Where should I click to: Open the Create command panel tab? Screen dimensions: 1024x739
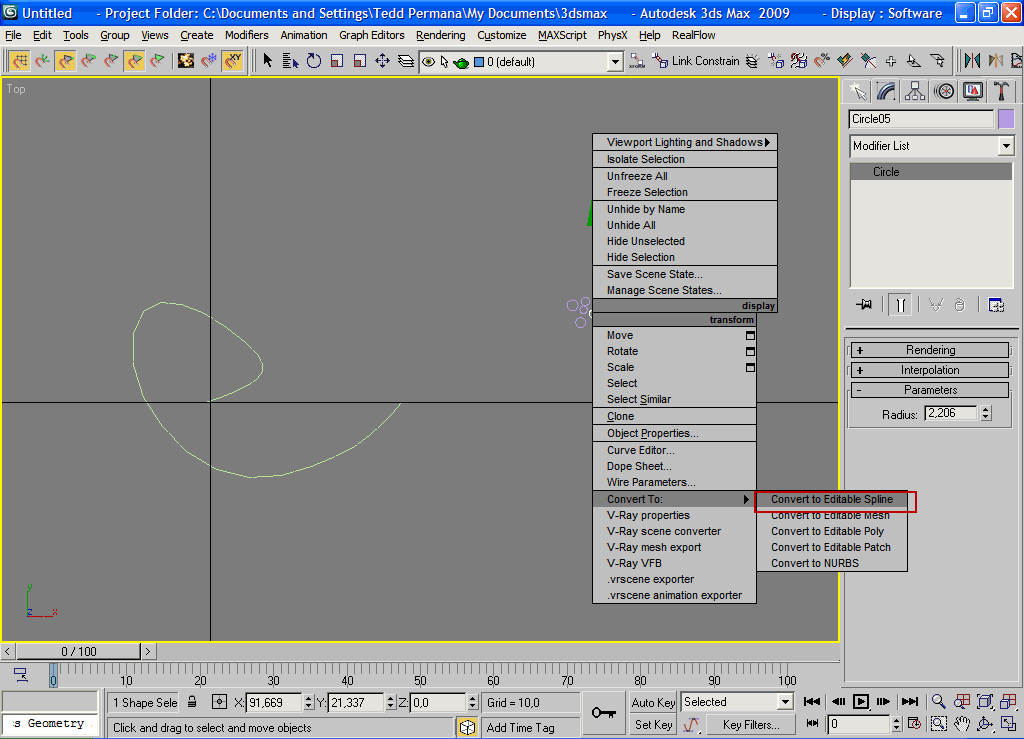click(858, 91)
